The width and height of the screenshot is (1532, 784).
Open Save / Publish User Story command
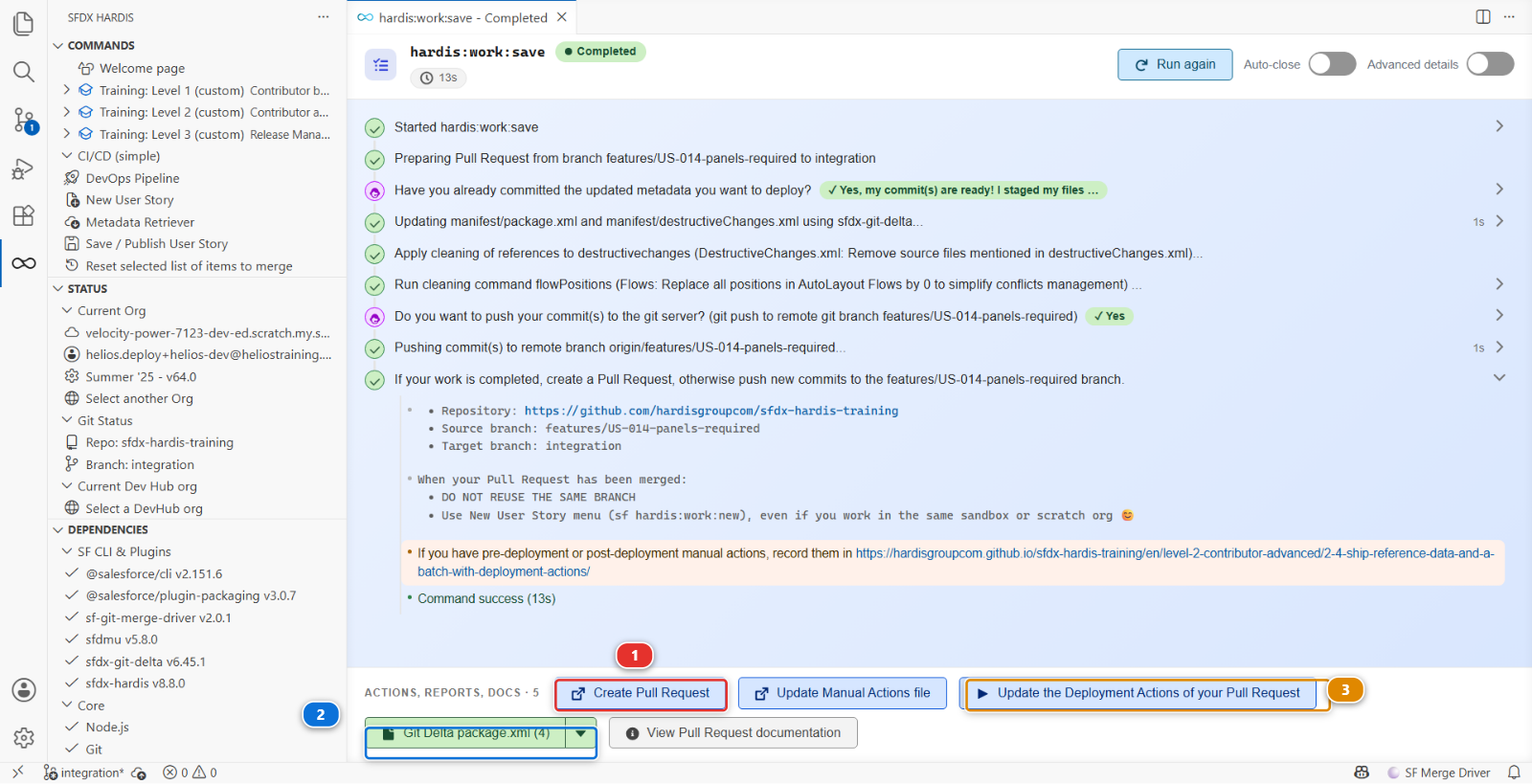pos(157,244)
